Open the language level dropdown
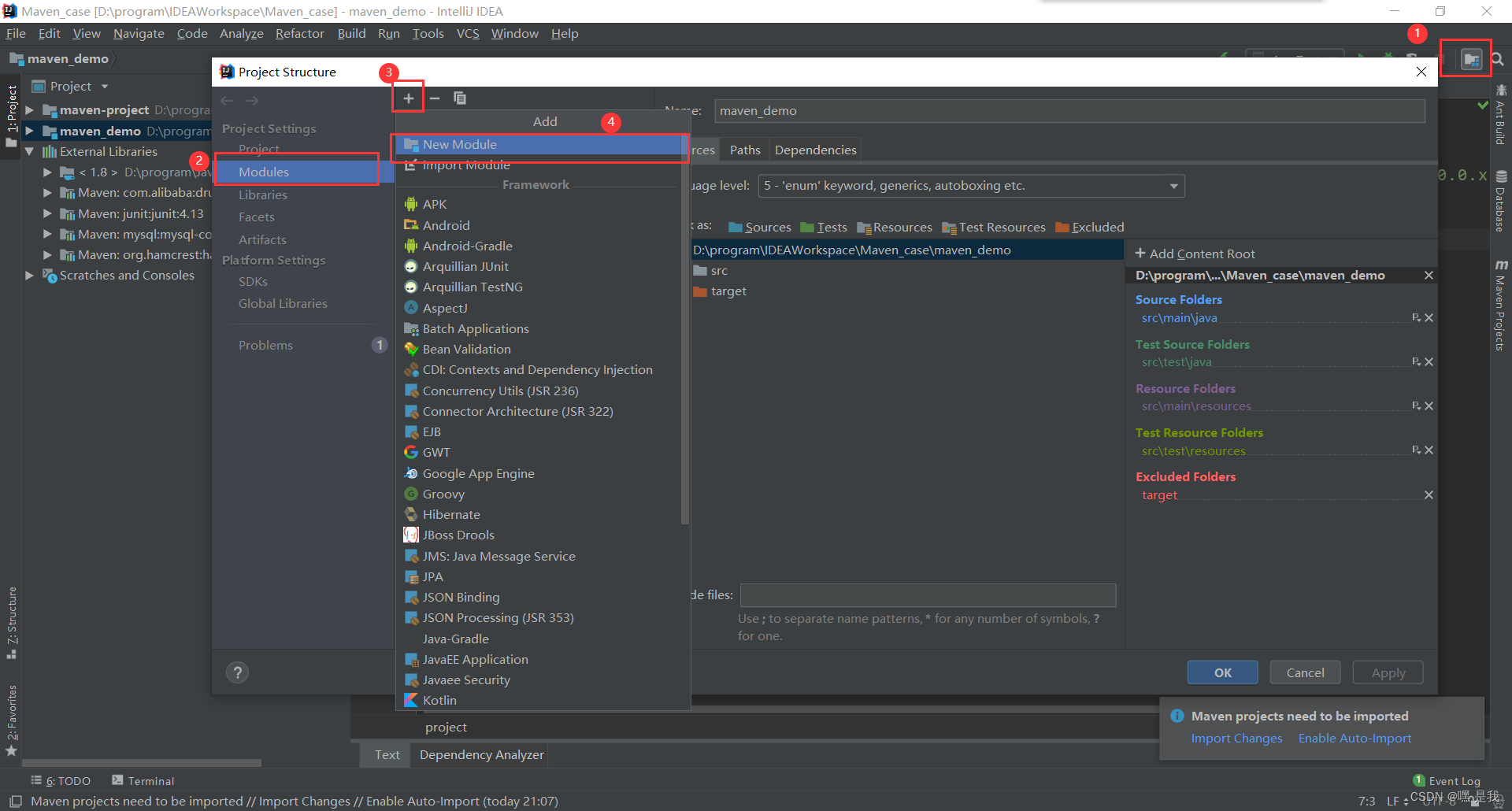This screenshot has height=811, width=1512. click(x=971, y=186)
